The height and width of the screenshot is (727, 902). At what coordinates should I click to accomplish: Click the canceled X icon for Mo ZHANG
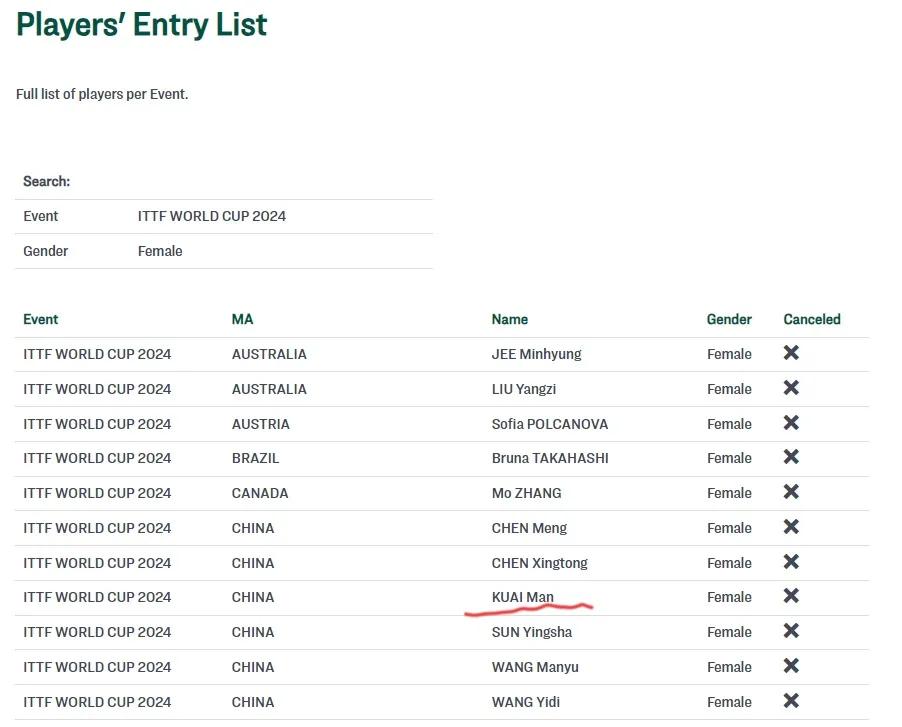pos(791,492)
